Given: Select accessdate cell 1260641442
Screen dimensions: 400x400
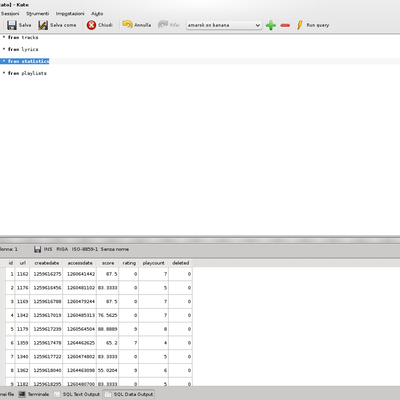Looking at the screenshot, I should [x=80, y=274].
